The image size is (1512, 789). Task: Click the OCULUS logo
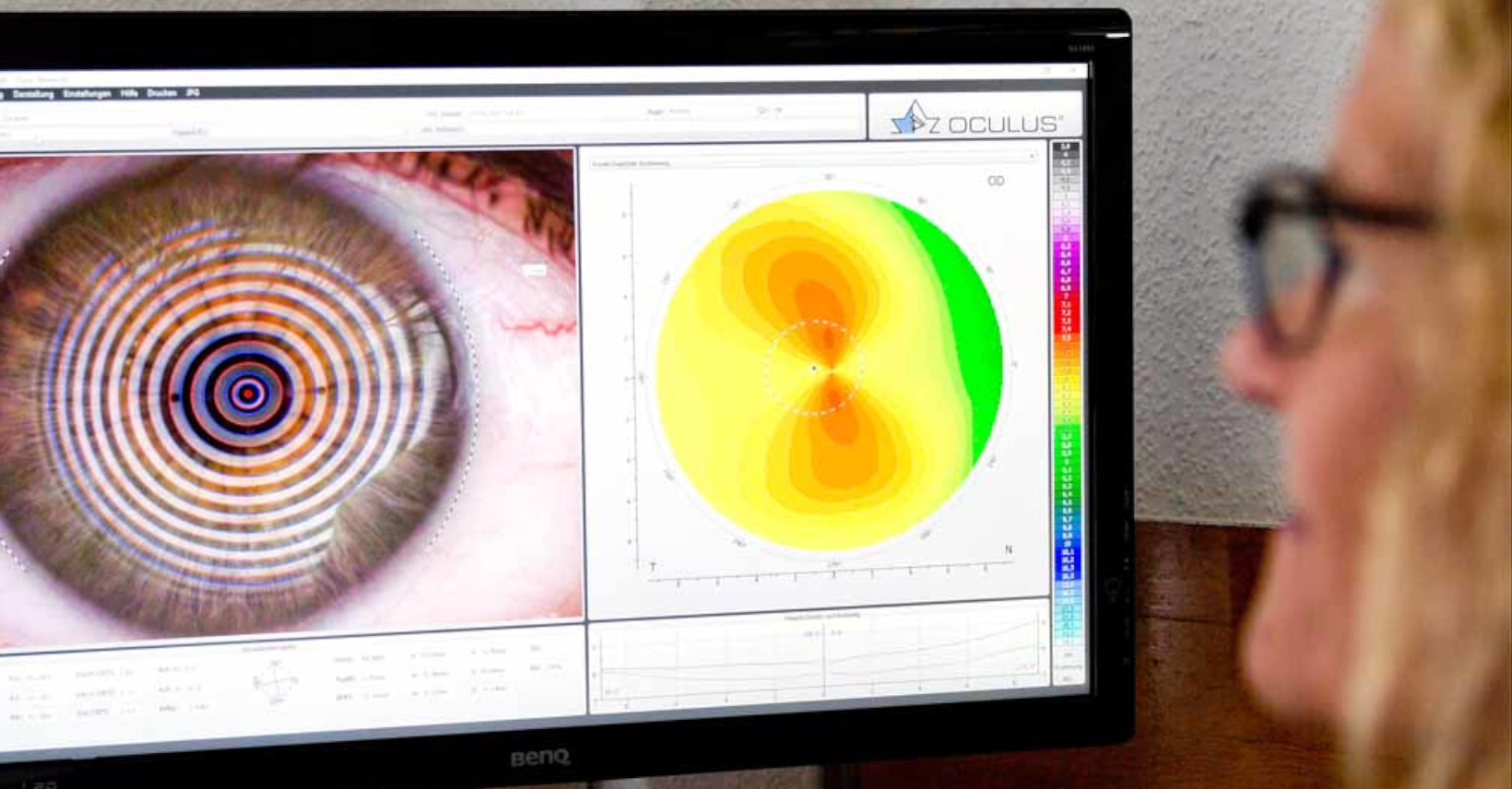975,119
